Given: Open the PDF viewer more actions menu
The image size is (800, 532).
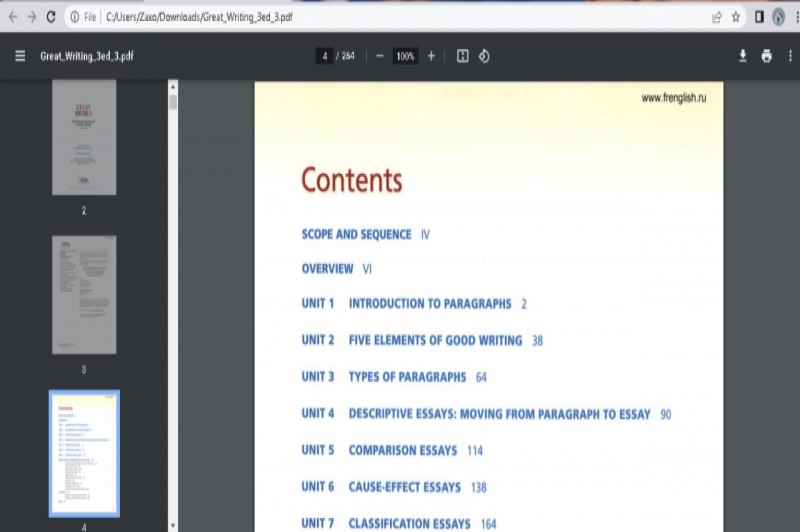Looking at the screenshot, I should (x=790, y=56).
